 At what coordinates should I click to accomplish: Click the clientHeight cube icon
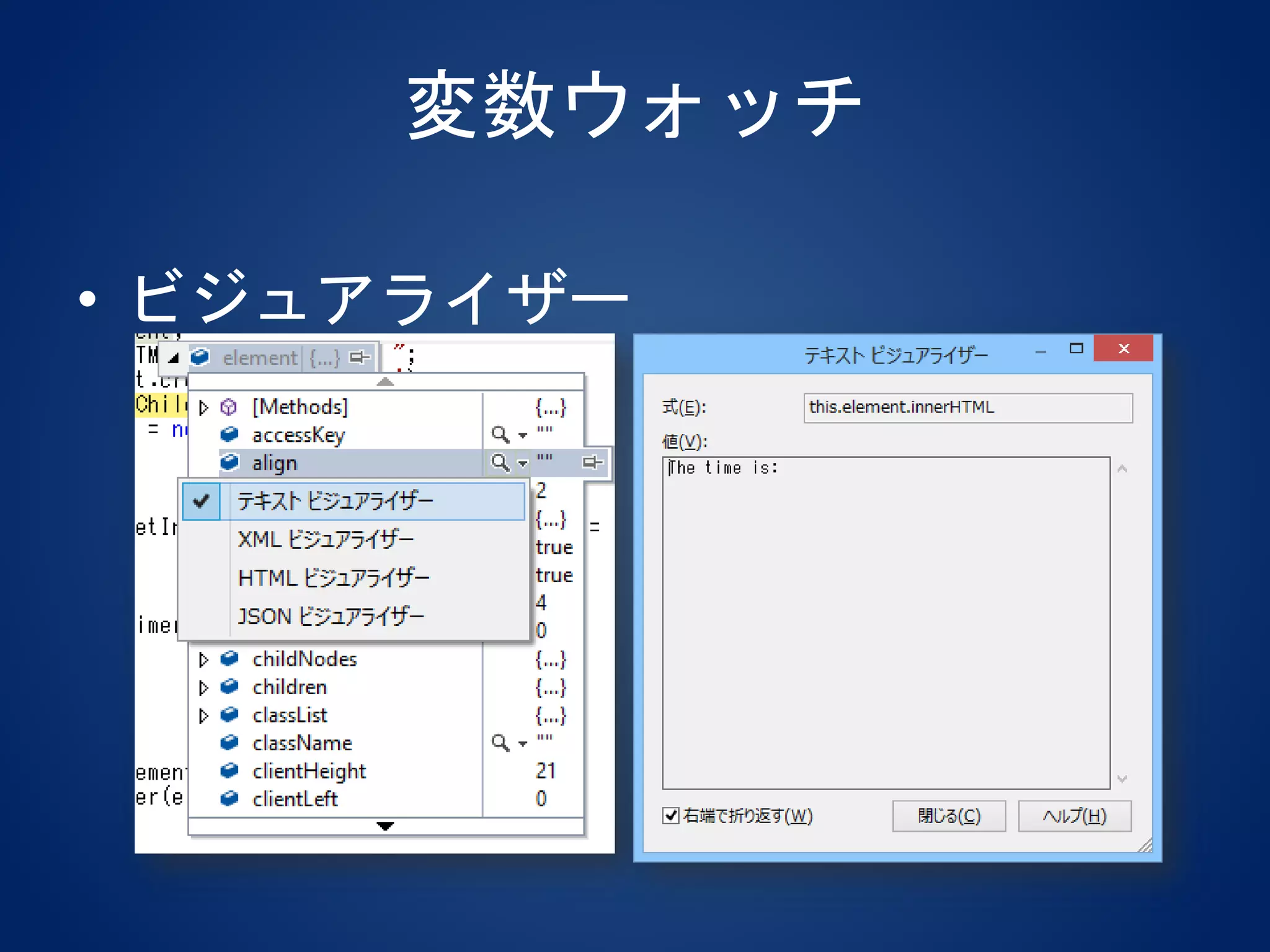[x=229, y=770]
